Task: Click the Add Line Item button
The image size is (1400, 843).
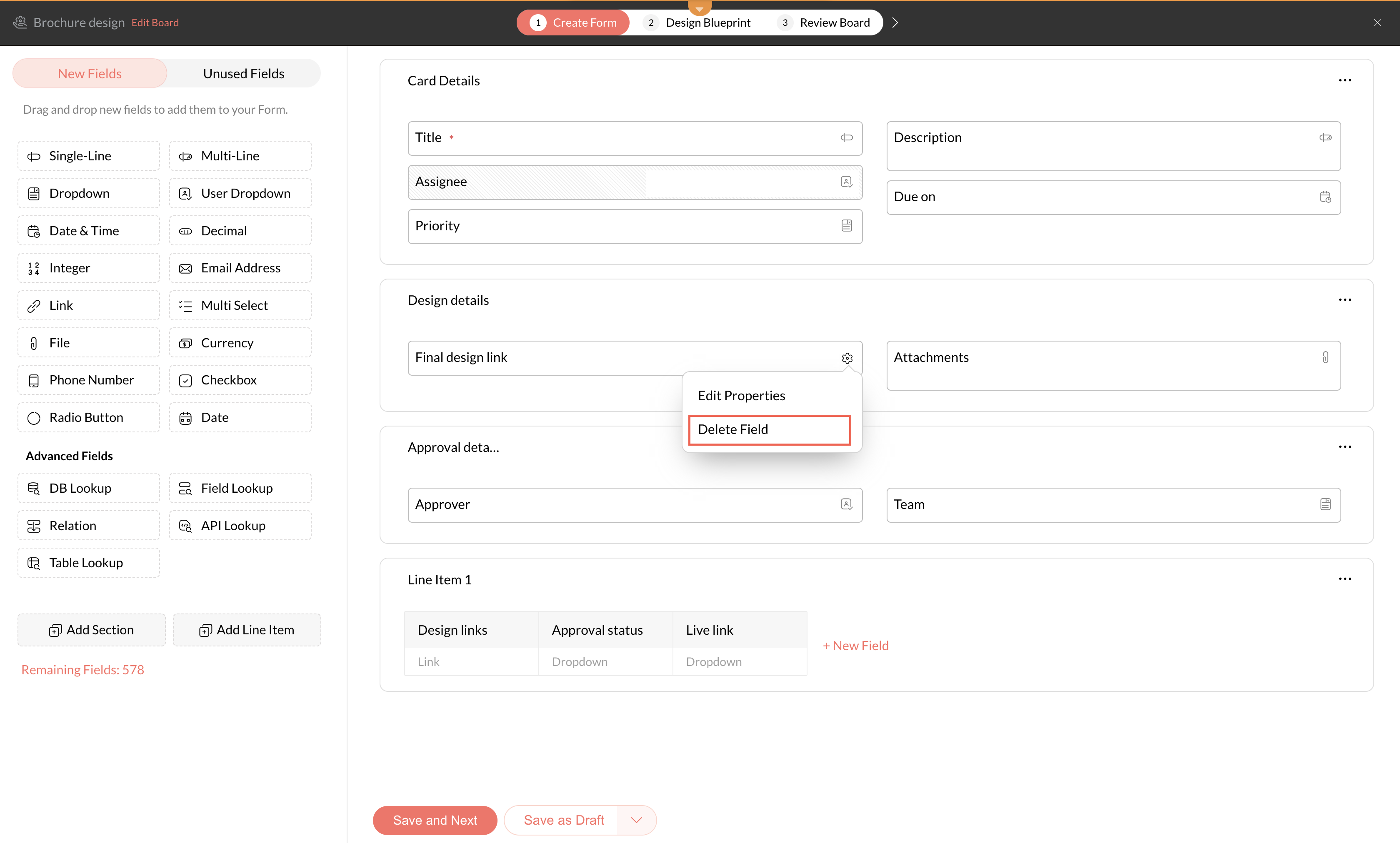Action: (247, 630)
